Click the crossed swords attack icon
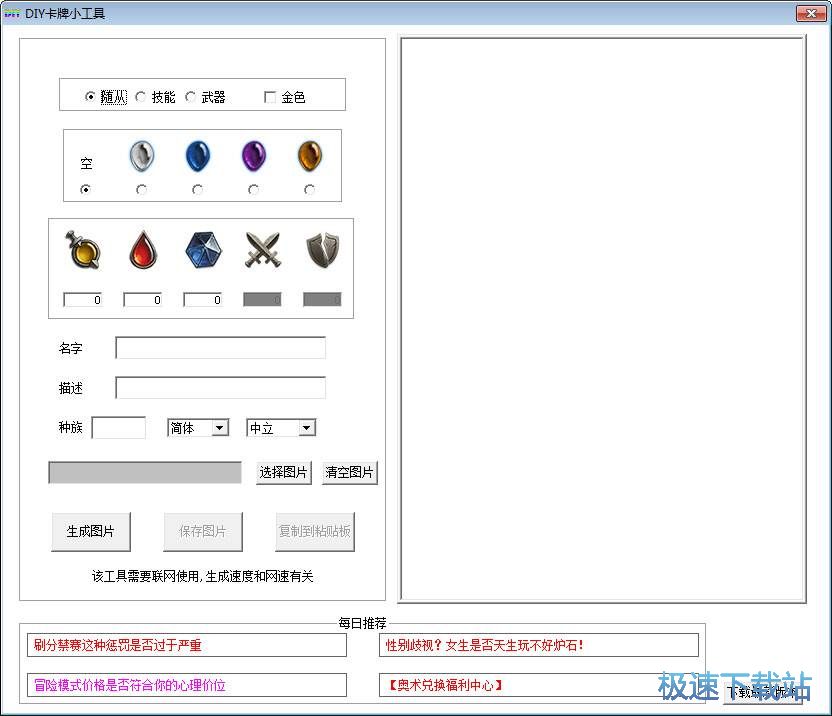The width and height of the screenshot is (832, 716). (x=263, y=250)
